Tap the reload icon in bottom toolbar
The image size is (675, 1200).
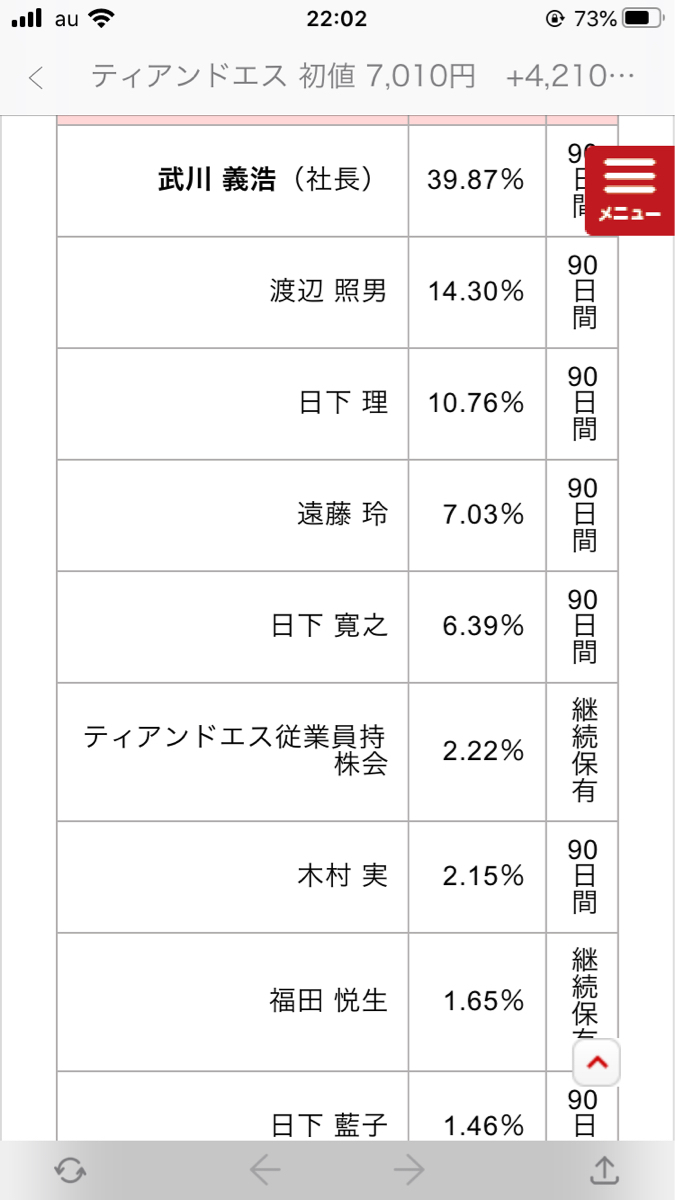pos(69,1169)
